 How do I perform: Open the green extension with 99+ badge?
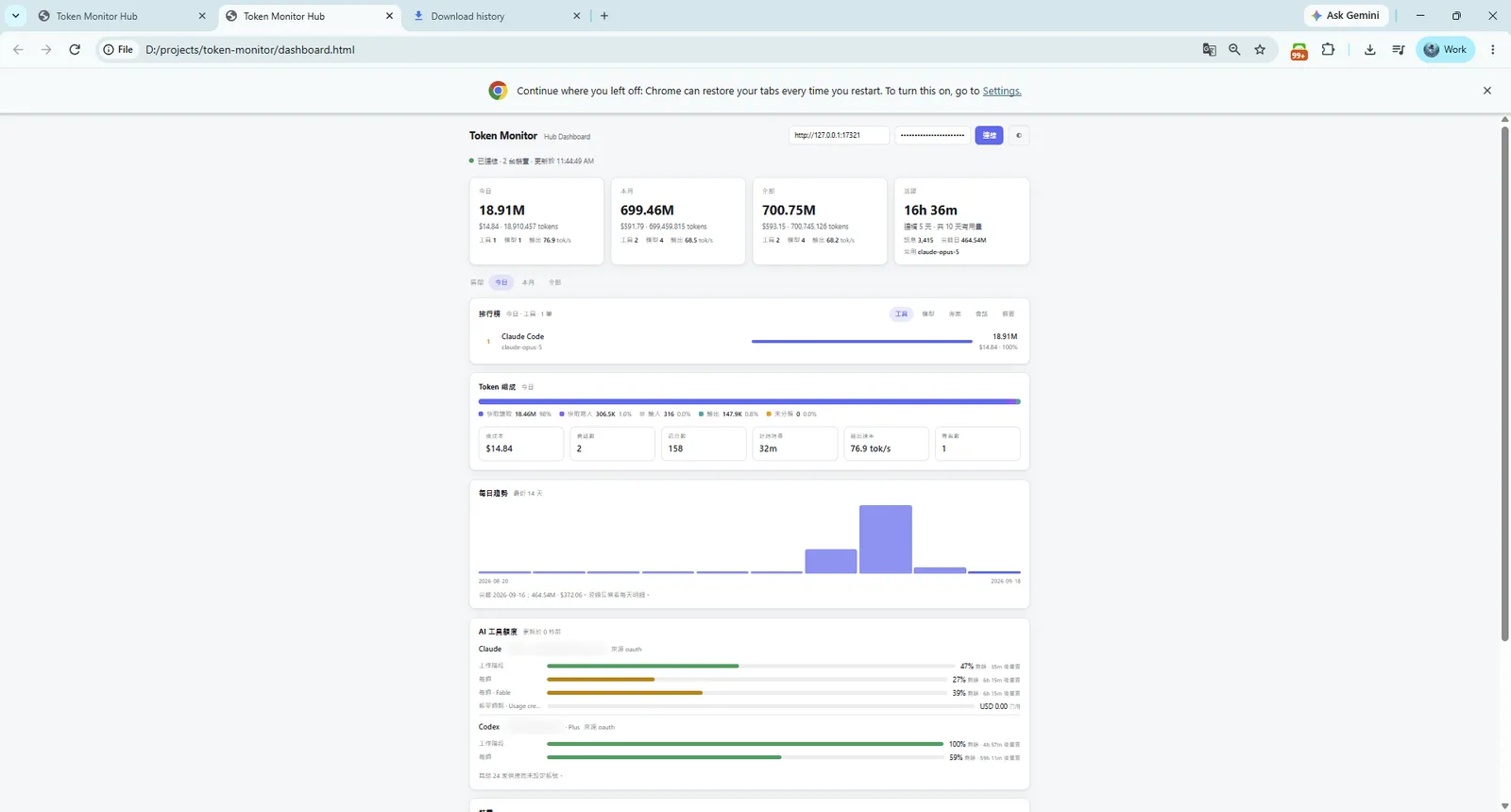point(1299,51)
